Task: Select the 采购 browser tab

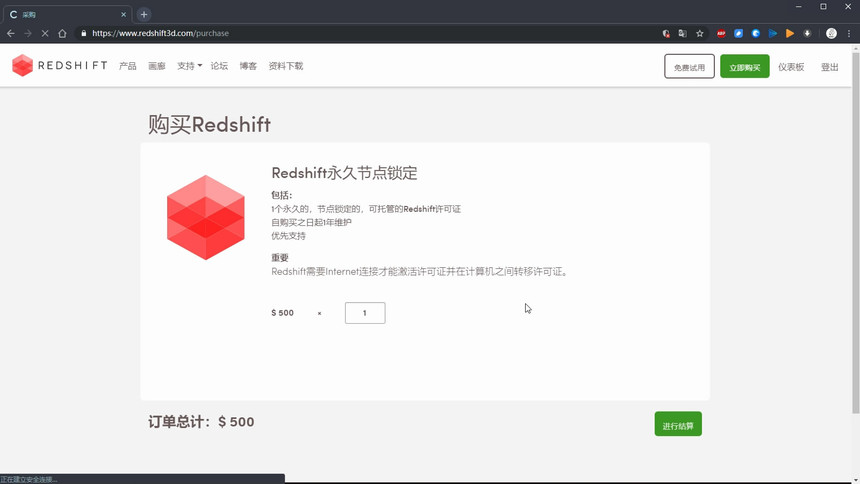Action: click(x=68, y=15)
